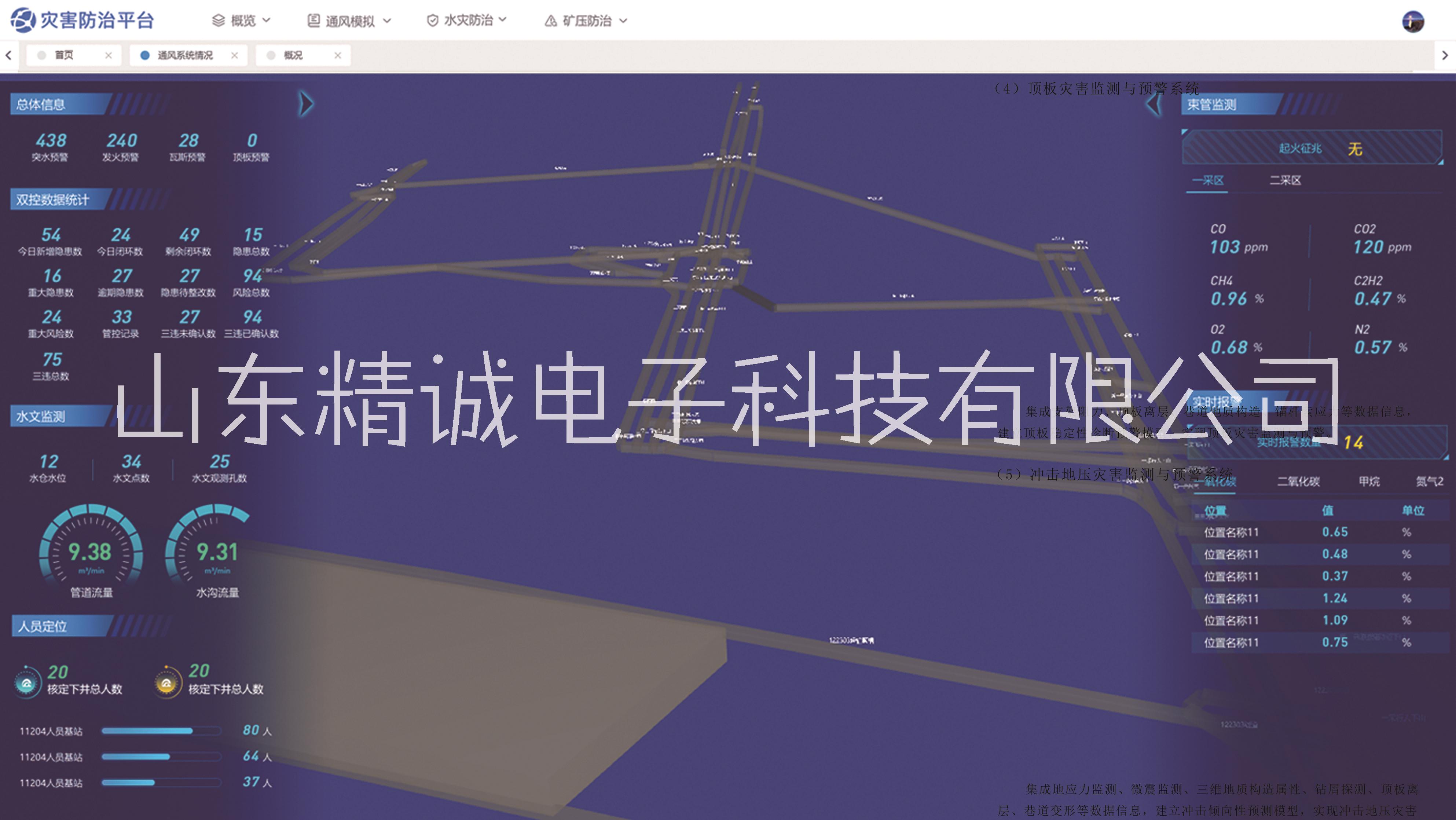Click the N2 reading 0.57 %
The image size is (1456, 820).
click(x=1381, y=347)
